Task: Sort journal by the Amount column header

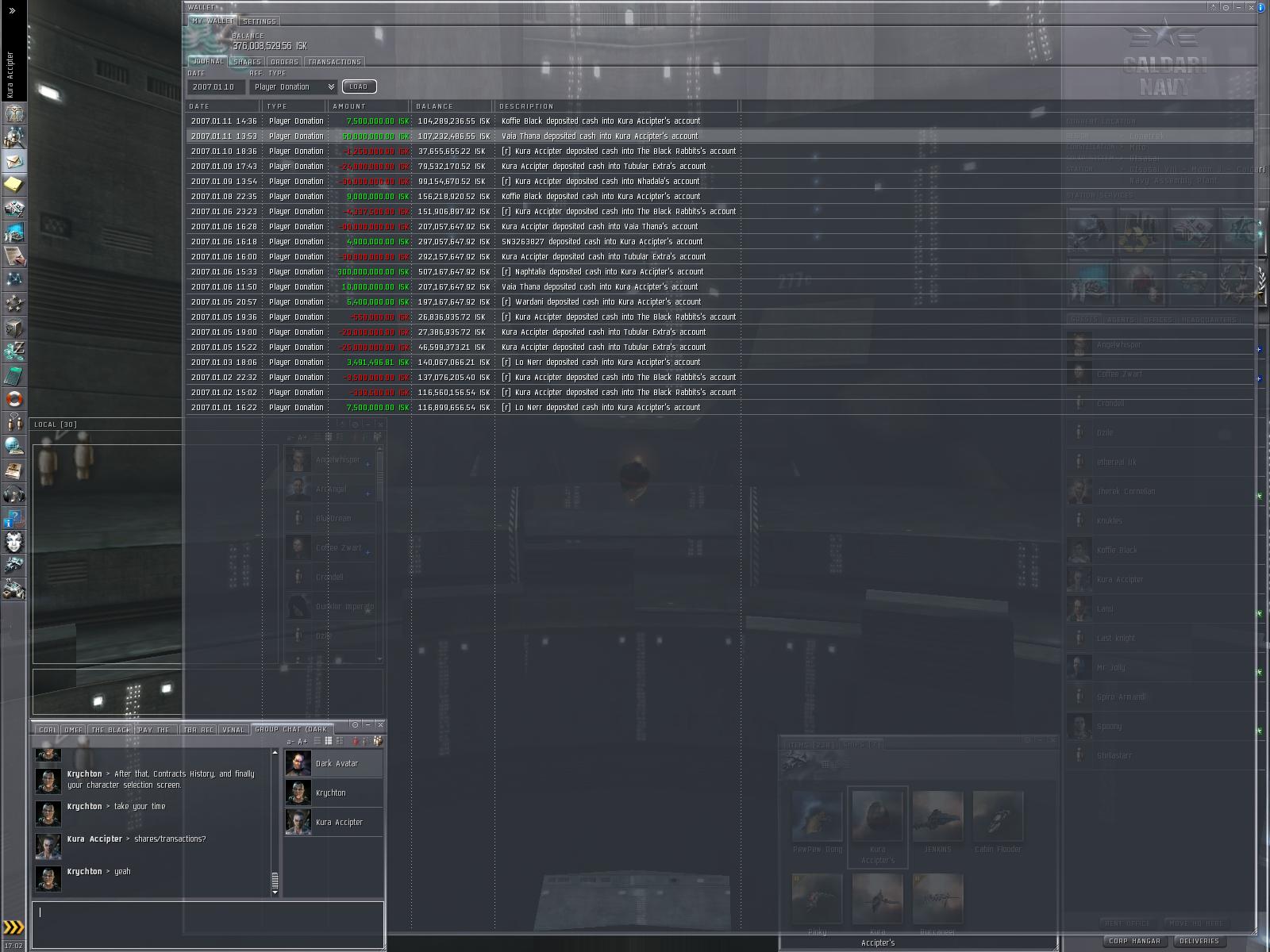Action: (369, 106)
